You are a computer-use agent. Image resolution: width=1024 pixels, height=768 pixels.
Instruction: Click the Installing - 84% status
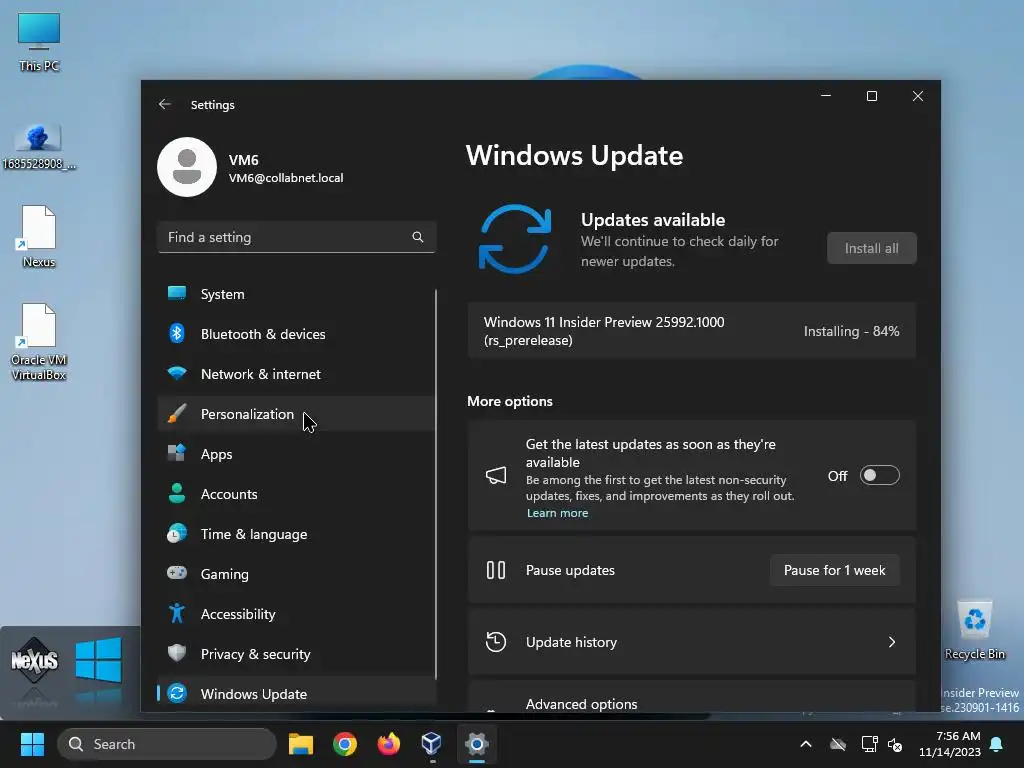tap(851, 331)
